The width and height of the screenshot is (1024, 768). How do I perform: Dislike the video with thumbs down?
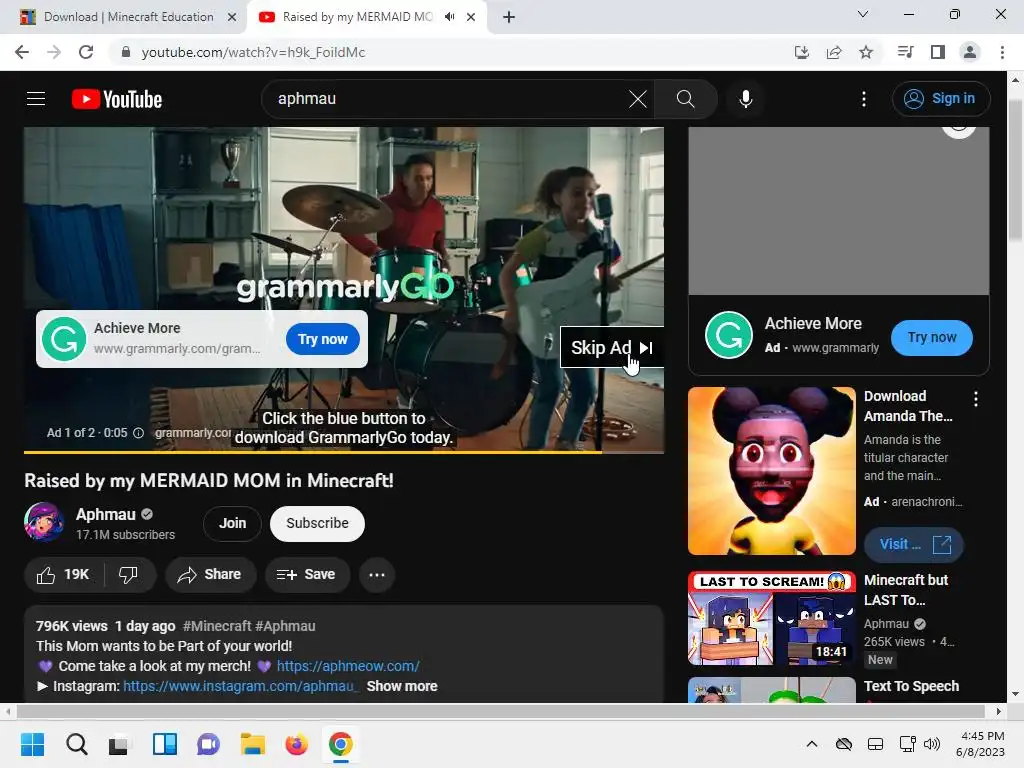click(x=128, y=575)
